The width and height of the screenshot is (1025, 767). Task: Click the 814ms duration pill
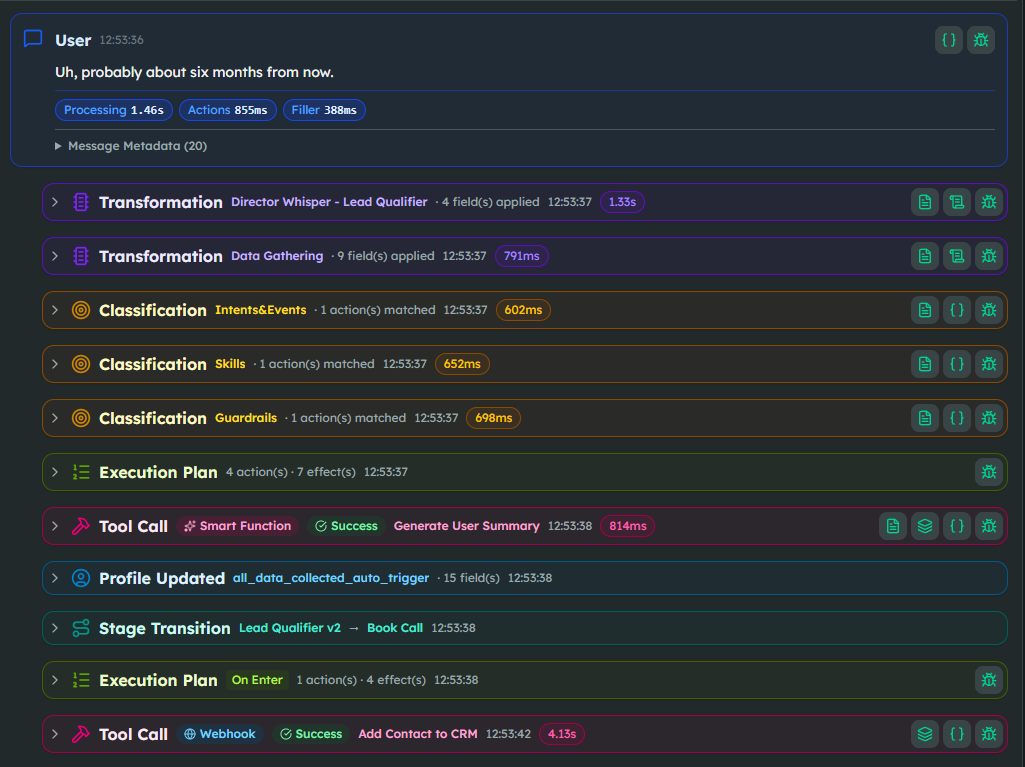(628, 526)
